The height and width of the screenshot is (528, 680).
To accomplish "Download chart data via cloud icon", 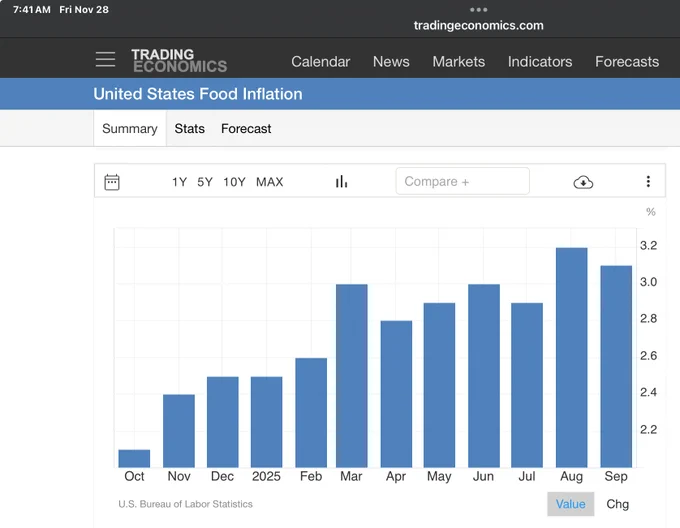I will coord(583,182).
